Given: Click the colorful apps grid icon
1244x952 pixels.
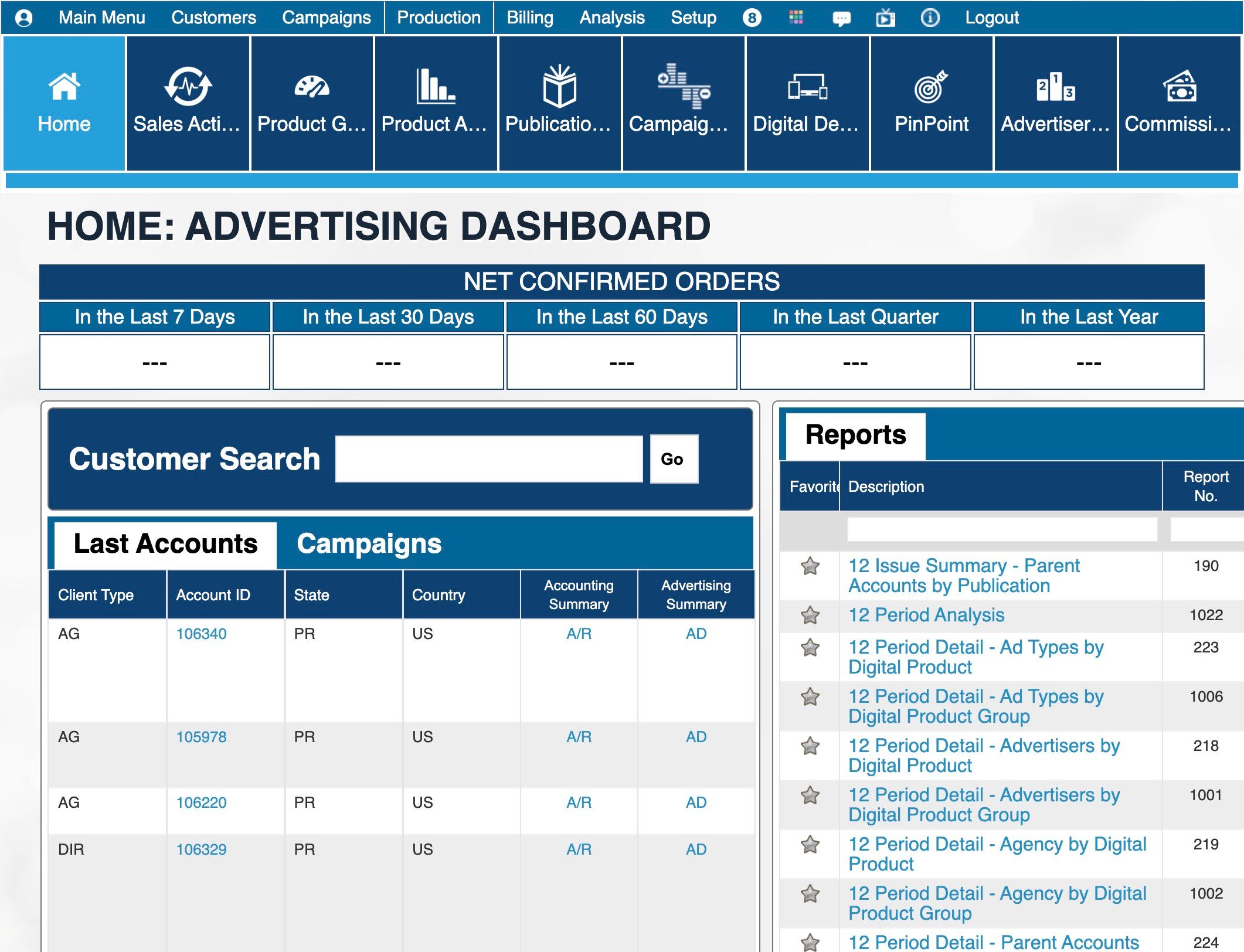Looking at the screenshot, I should [x=796, y=18].
